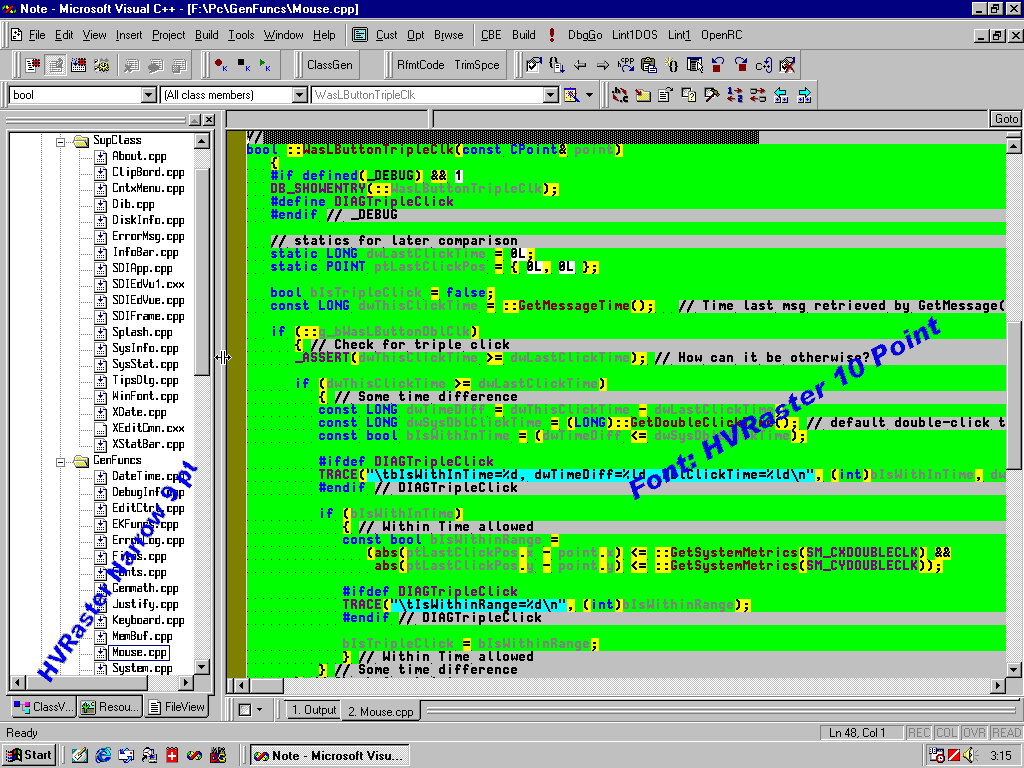This screenshot has height=768, width=1024.
Task: Toggle the REC macro recording indicator
Action: pos(918,732)
